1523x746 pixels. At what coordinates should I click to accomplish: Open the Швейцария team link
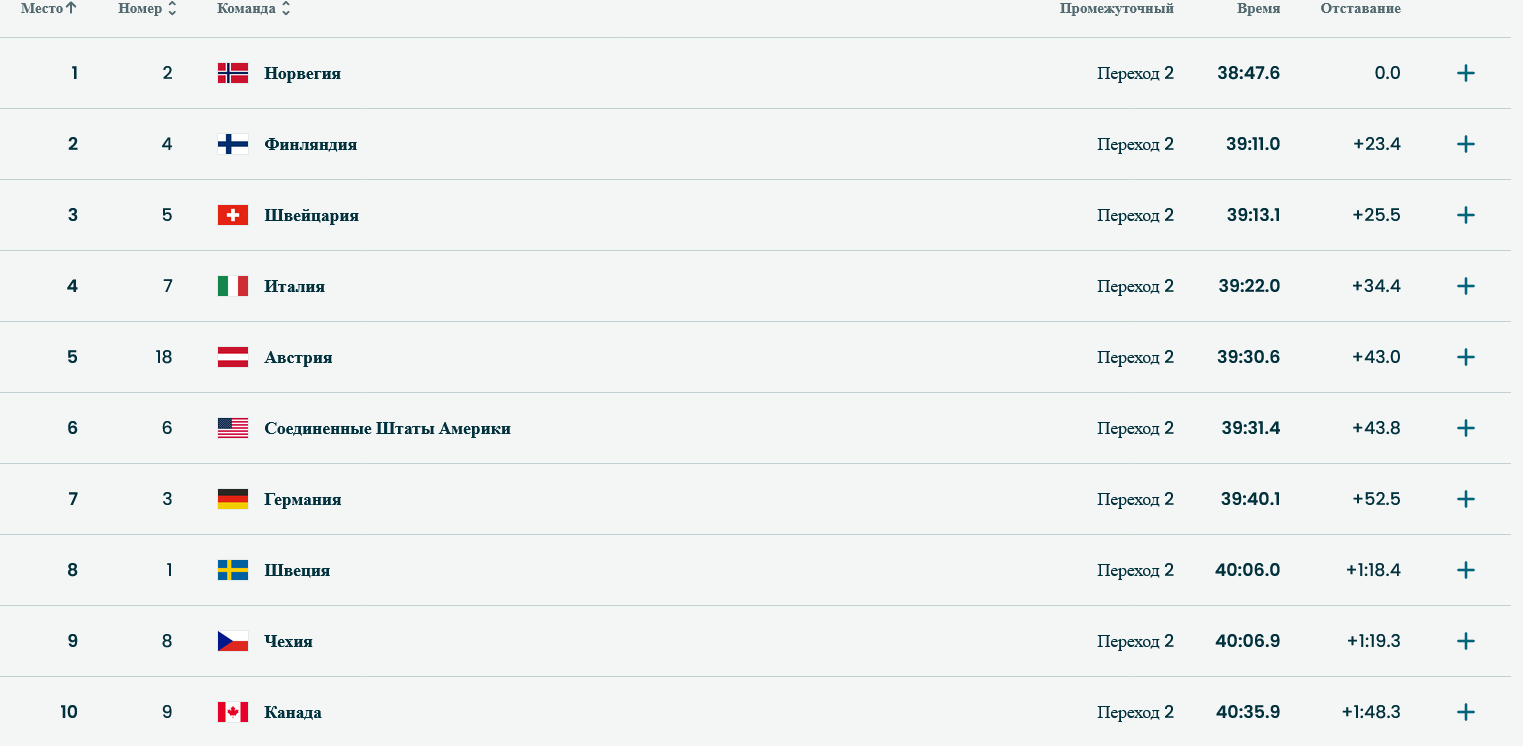(x=311, y=215)
